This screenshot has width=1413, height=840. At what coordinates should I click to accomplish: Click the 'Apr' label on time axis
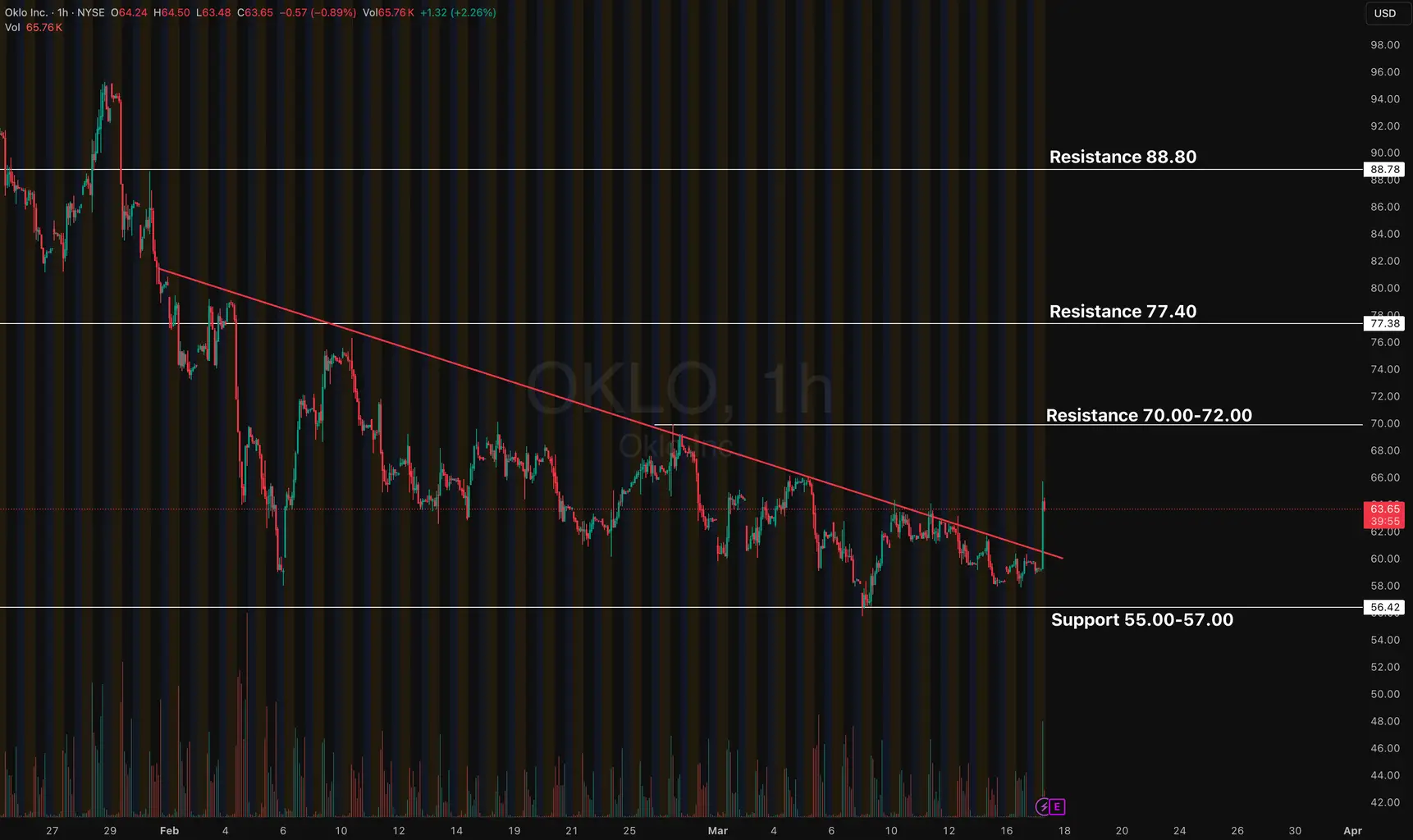(x=1352, y=831)
